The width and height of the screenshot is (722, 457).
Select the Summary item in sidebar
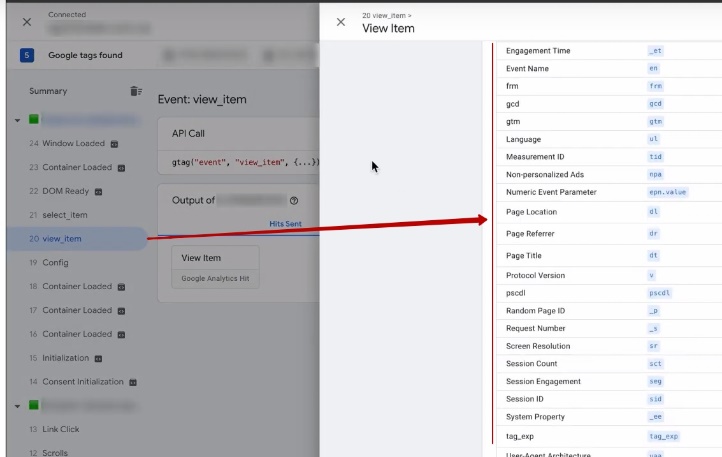click(x=48, y=91)
